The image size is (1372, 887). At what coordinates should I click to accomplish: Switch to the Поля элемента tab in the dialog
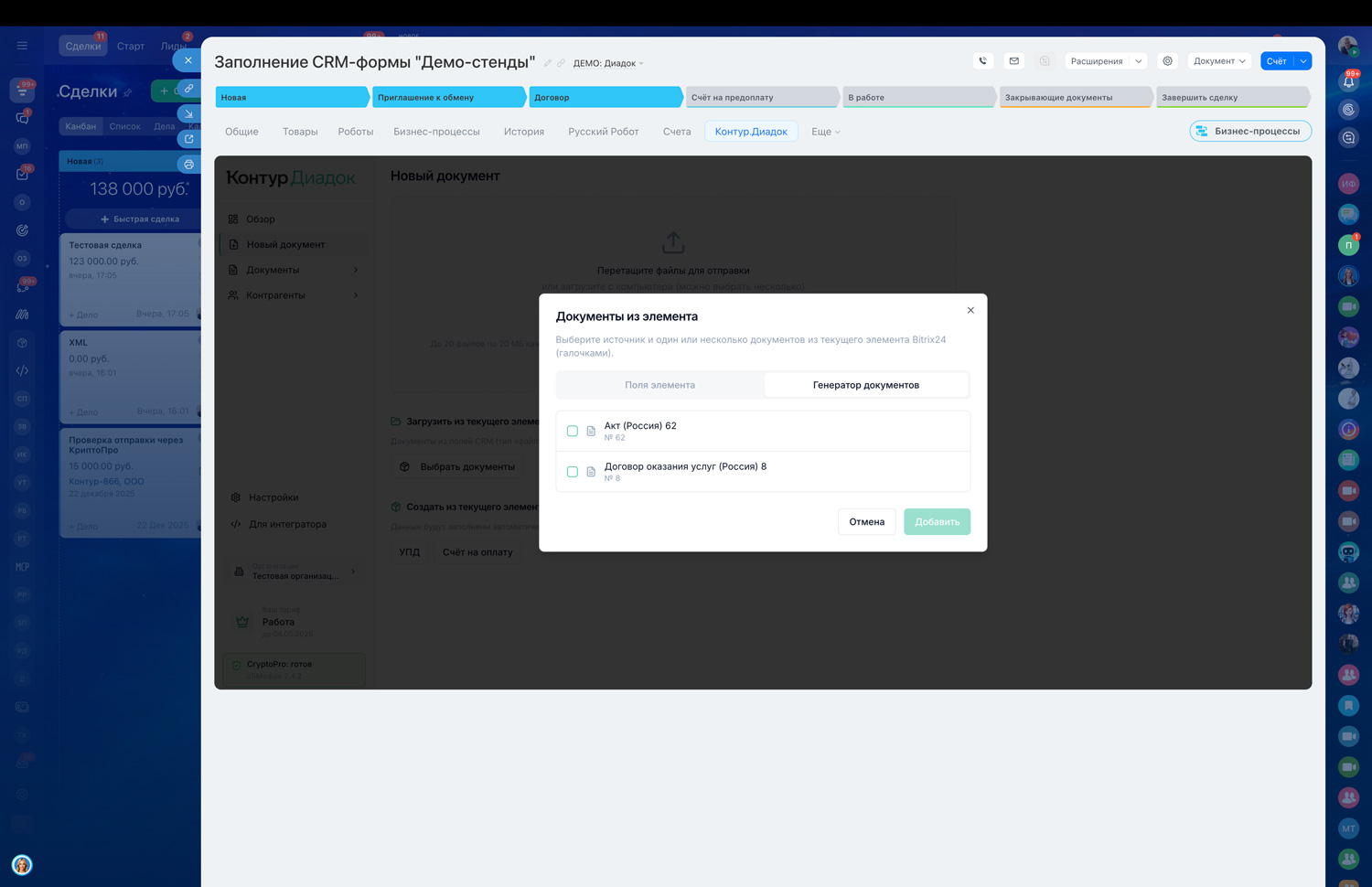click(x=660, y=385)
